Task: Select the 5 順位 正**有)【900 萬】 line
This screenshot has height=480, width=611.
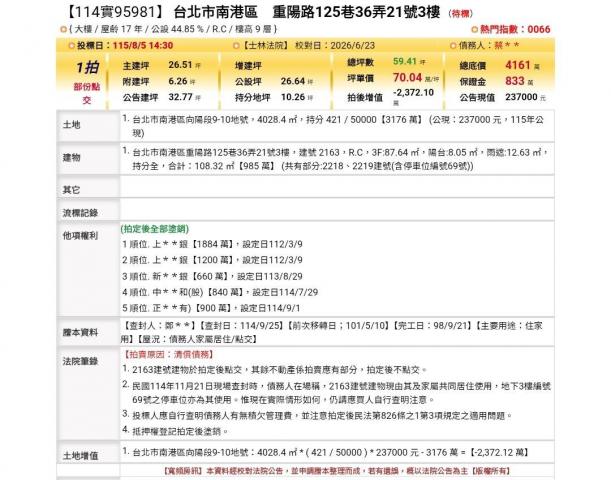Action: 211,308
